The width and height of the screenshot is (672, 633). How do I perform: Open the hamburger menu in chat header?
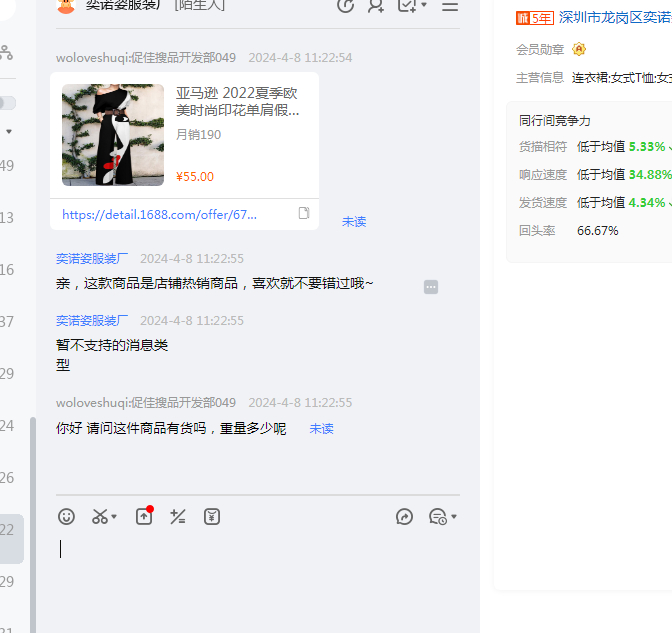[x=450, y=6]
